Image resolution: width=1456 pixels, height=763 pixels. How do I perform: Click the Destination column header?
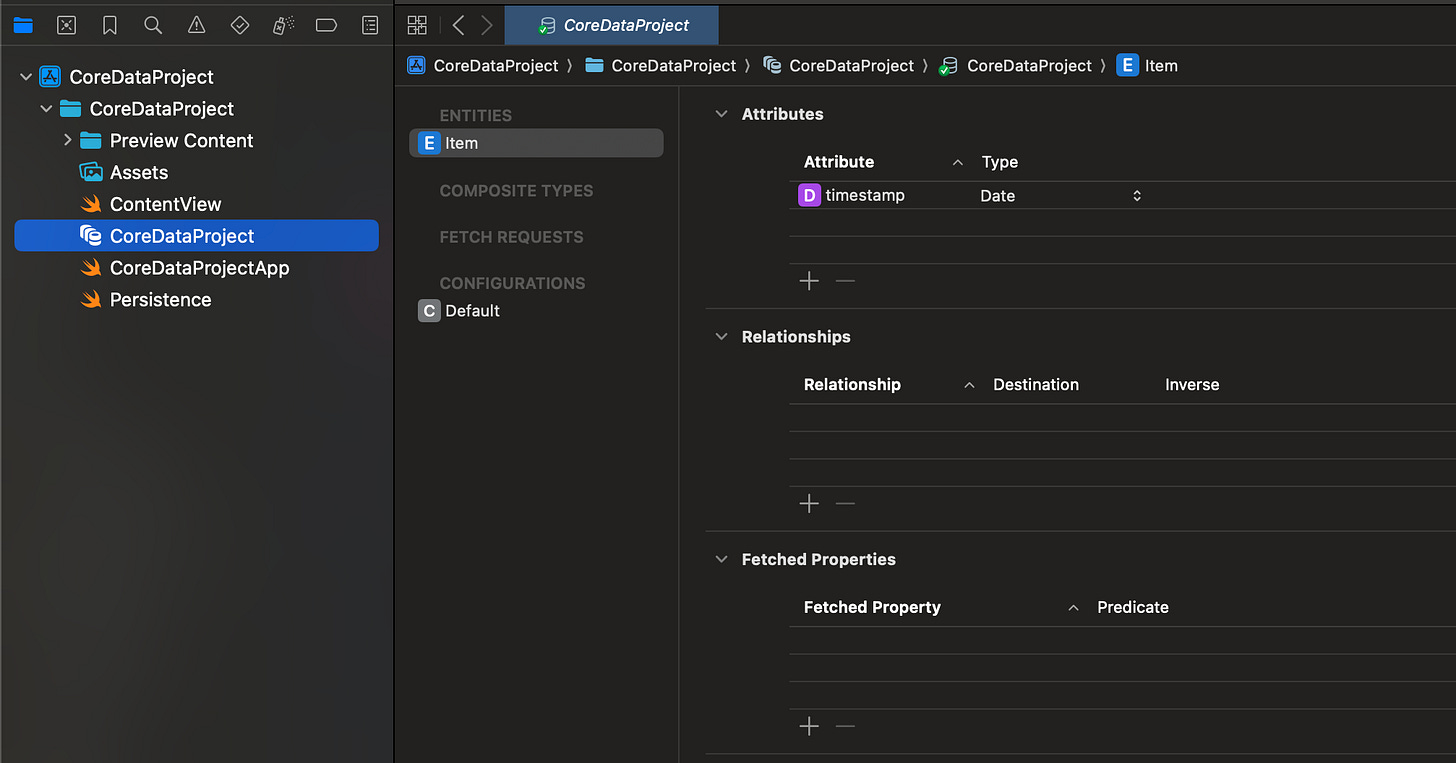1036,385
